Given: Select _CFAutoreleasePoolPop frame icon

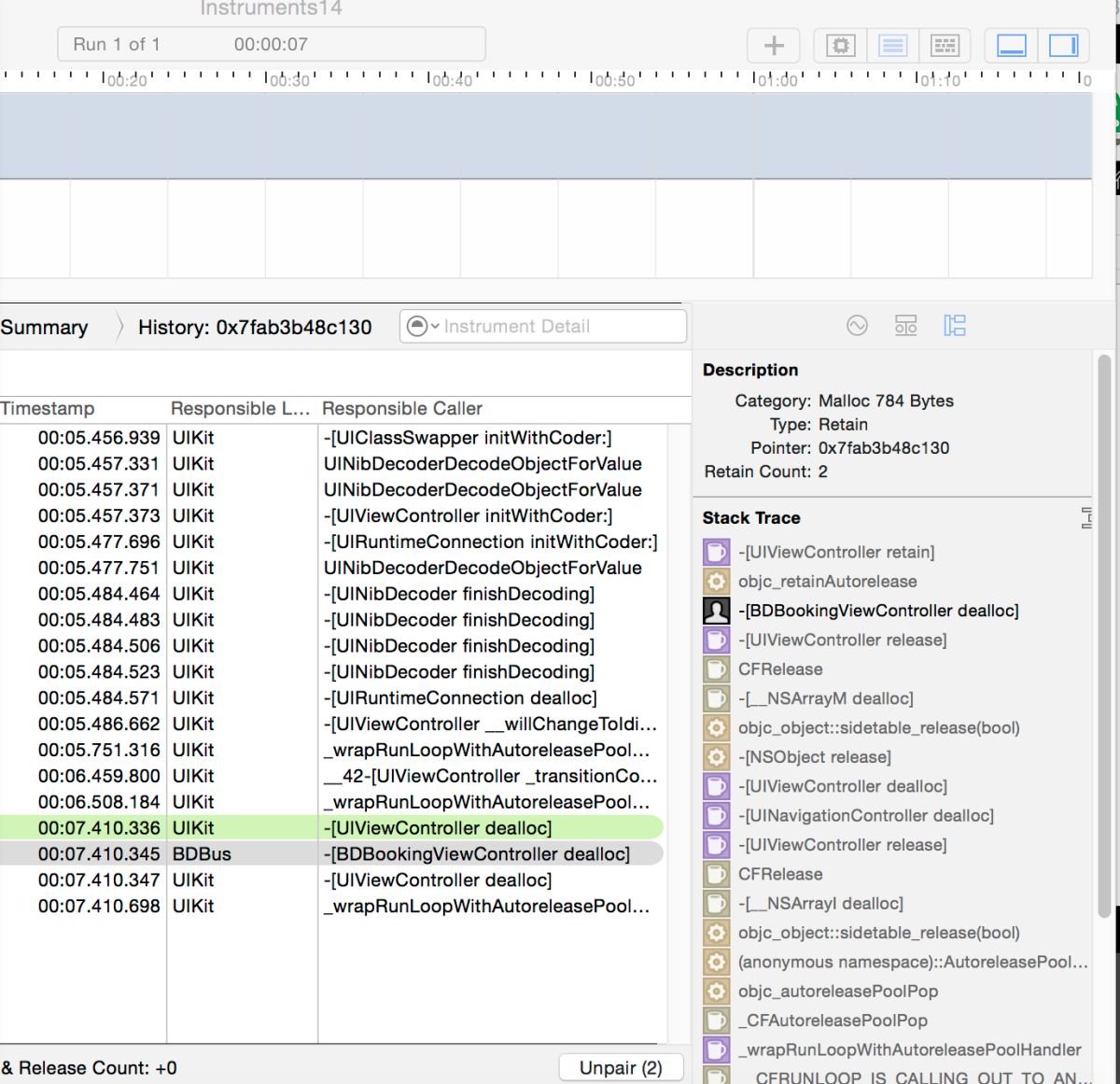Looking at the screenshot, I should (716, 1021).
